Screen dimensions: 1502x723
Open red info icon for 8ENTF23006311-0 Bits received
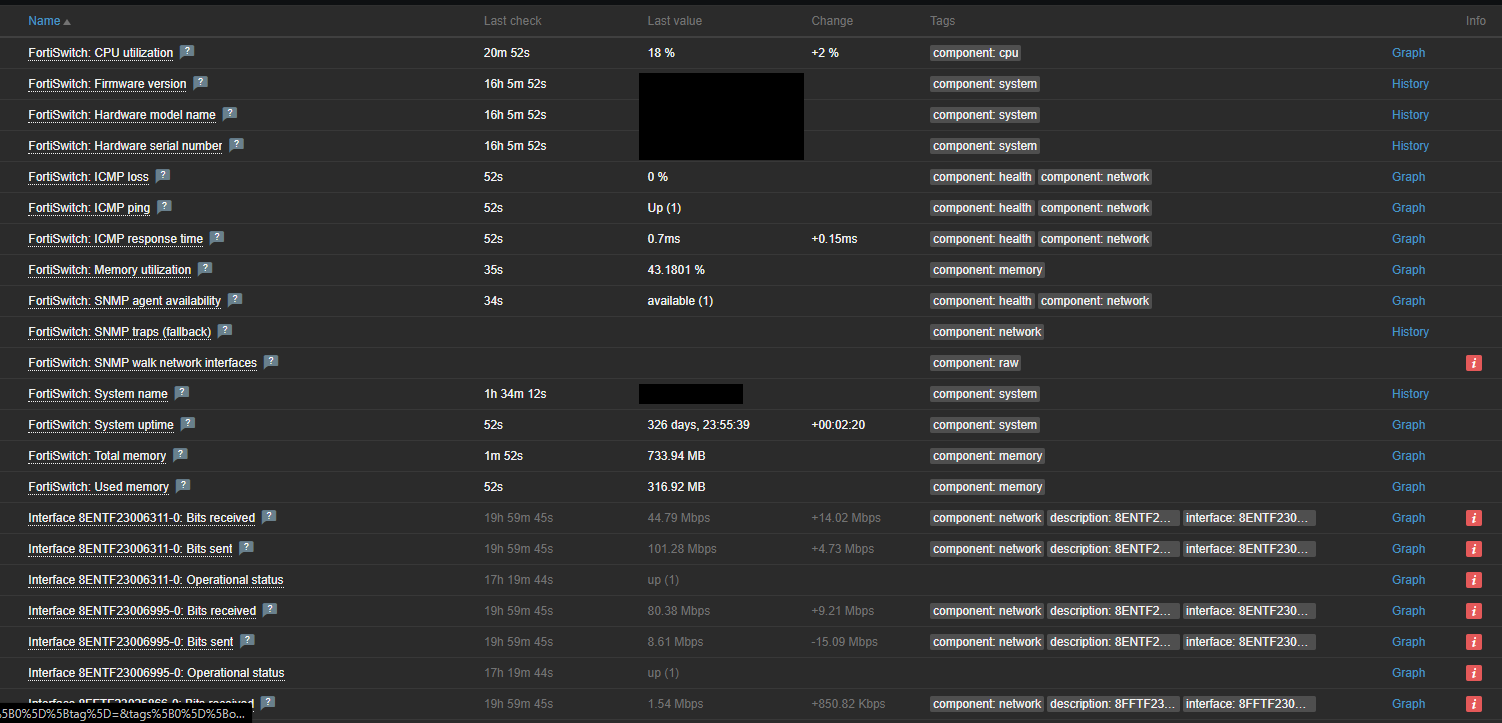[x=1473, y=518]
